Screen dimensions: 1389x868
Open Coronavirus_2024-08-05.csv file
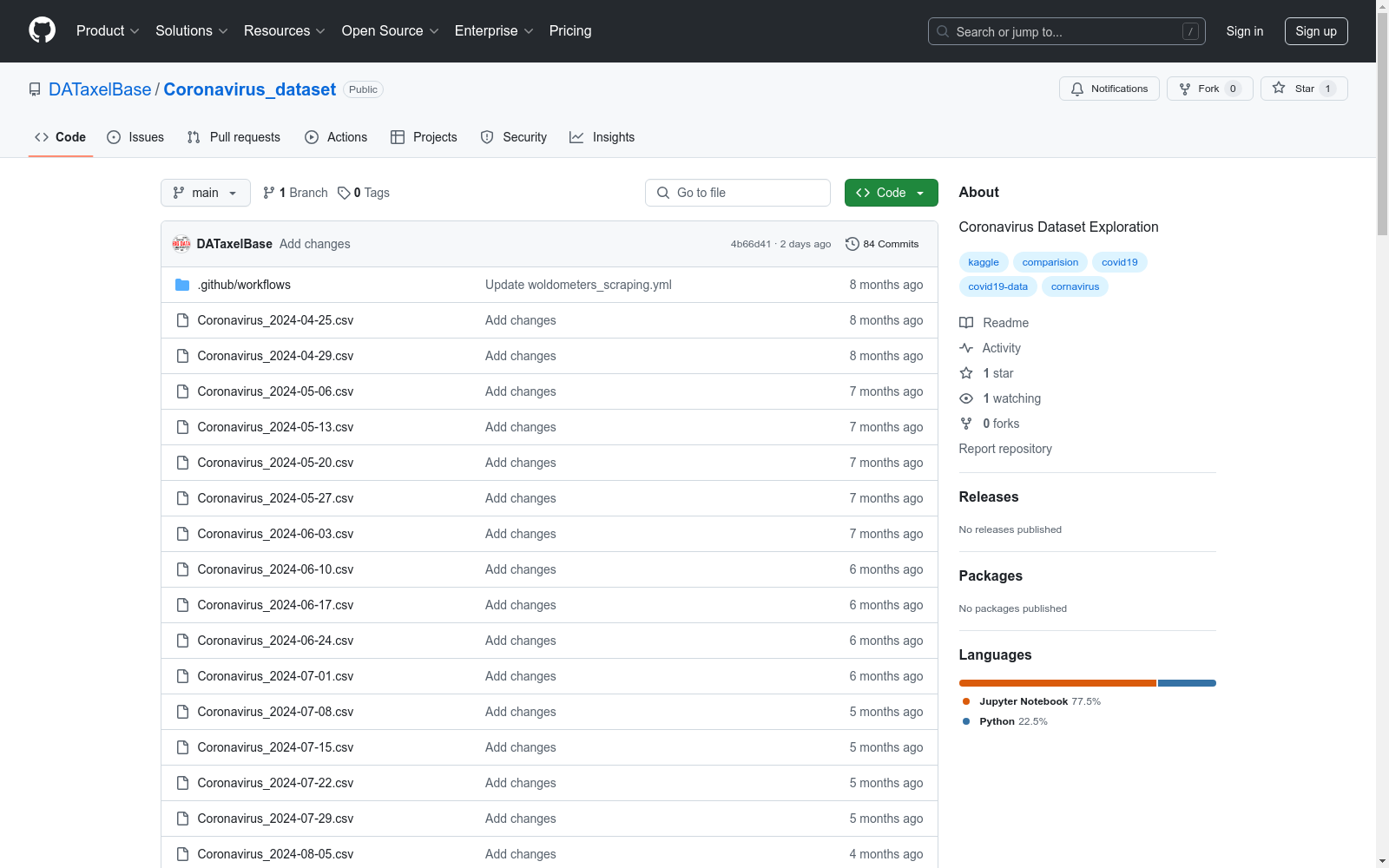click(275, 854)
